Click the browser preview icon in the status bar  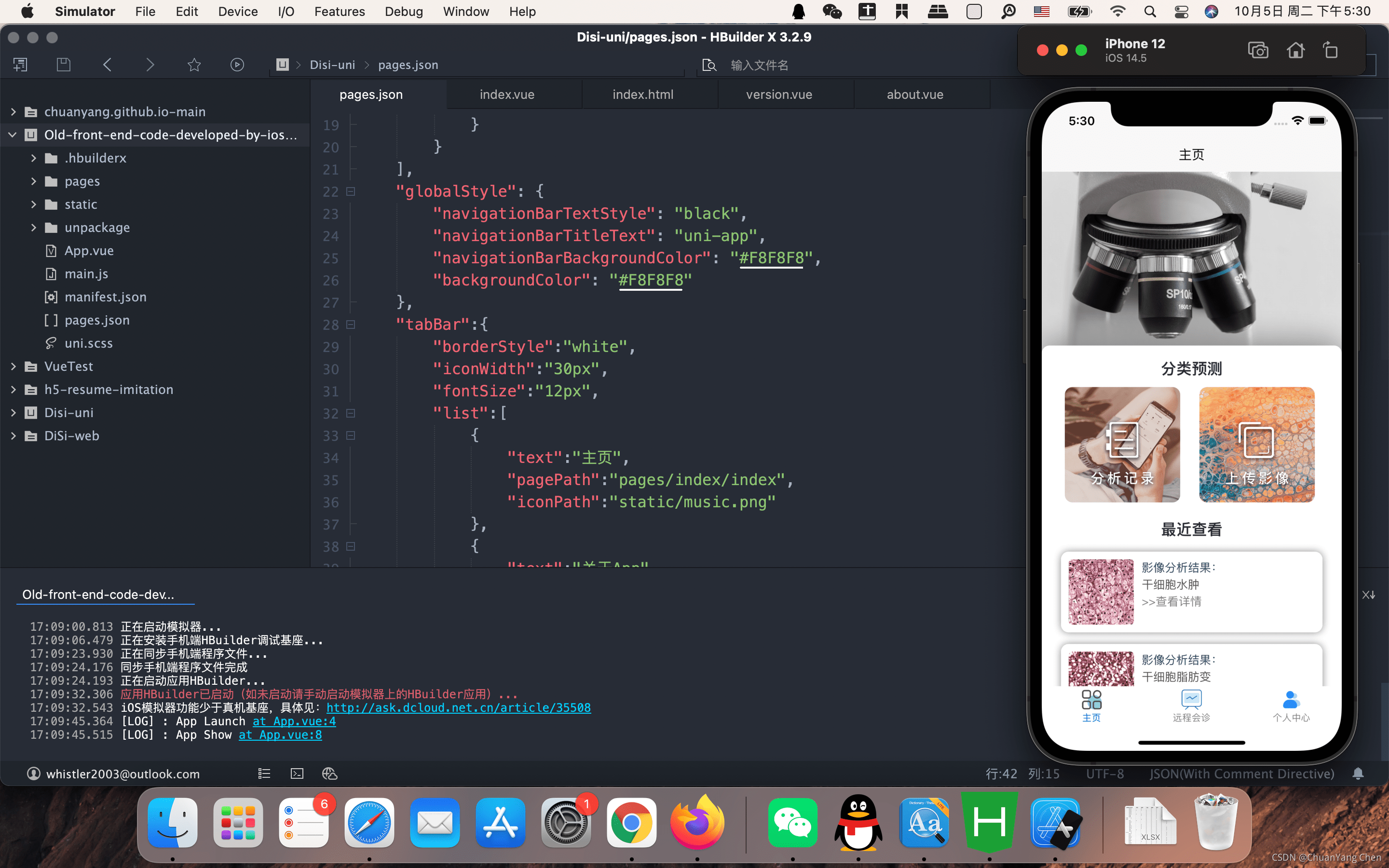tap(329, 774)
